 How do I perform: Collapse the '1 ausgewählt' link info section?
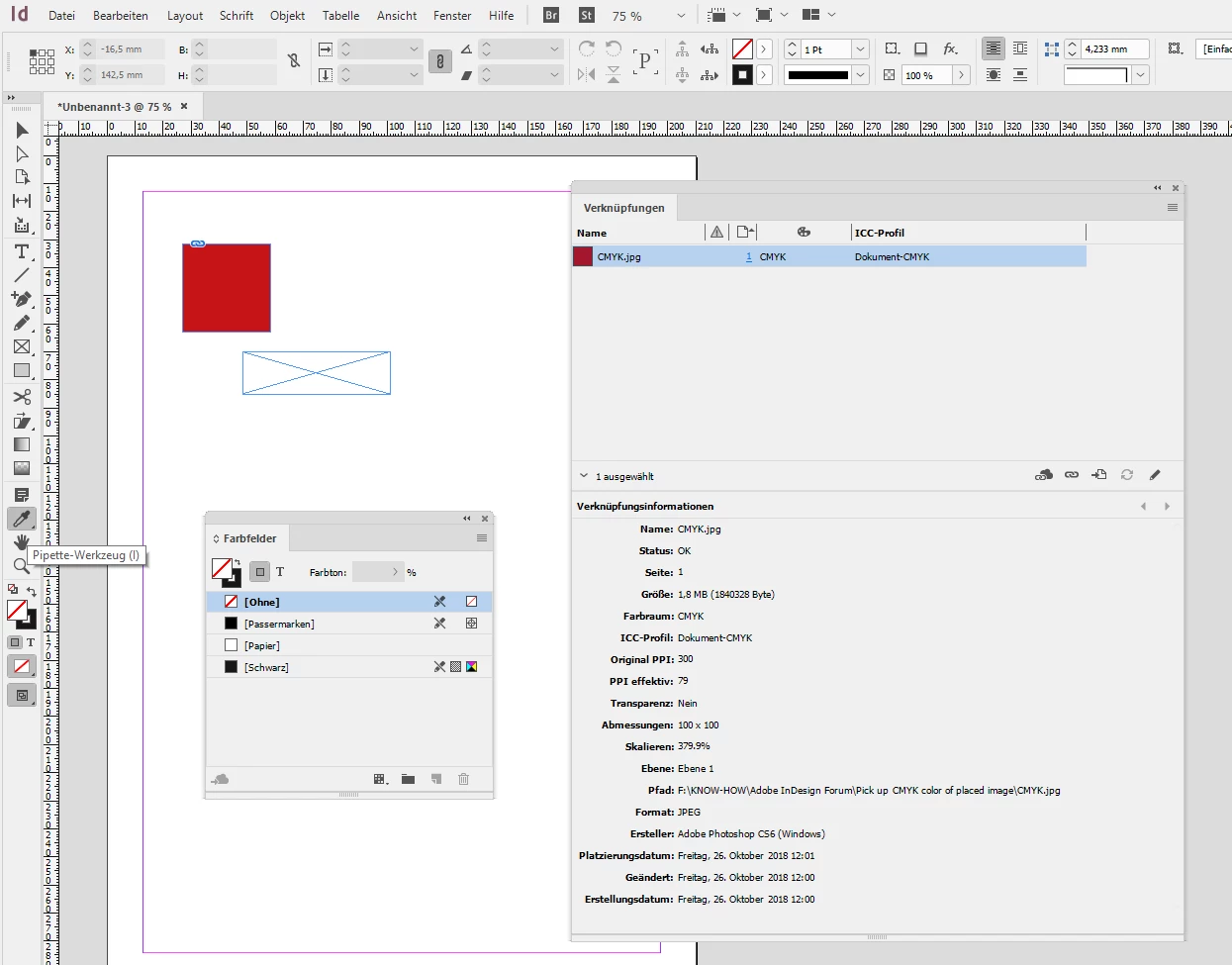[584, 476]
